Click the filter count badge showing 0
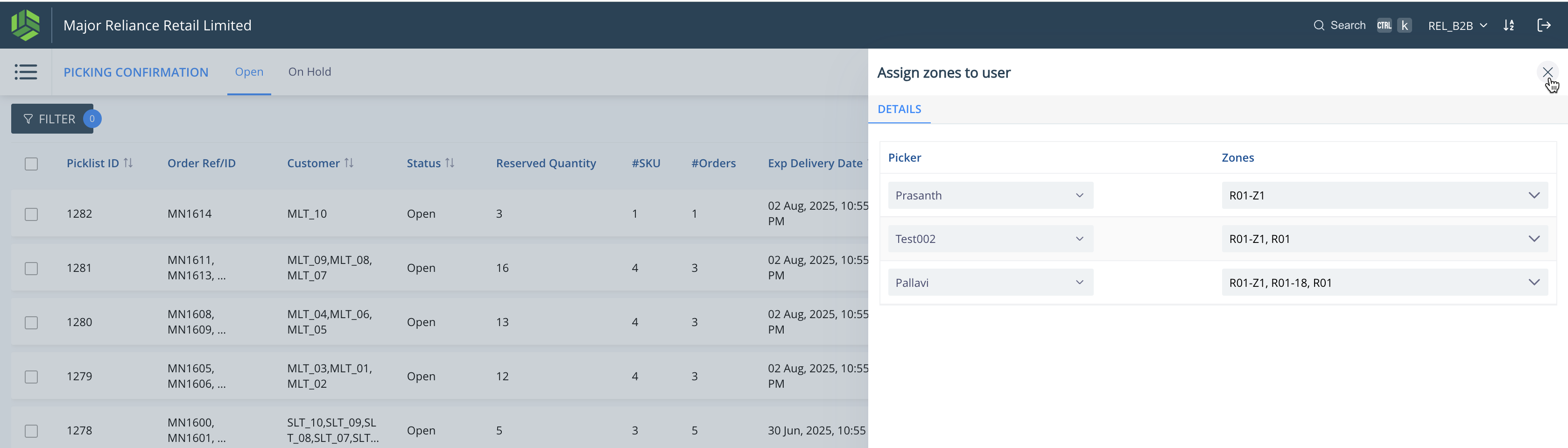1568x448 pixels. [x=92, y=119]
